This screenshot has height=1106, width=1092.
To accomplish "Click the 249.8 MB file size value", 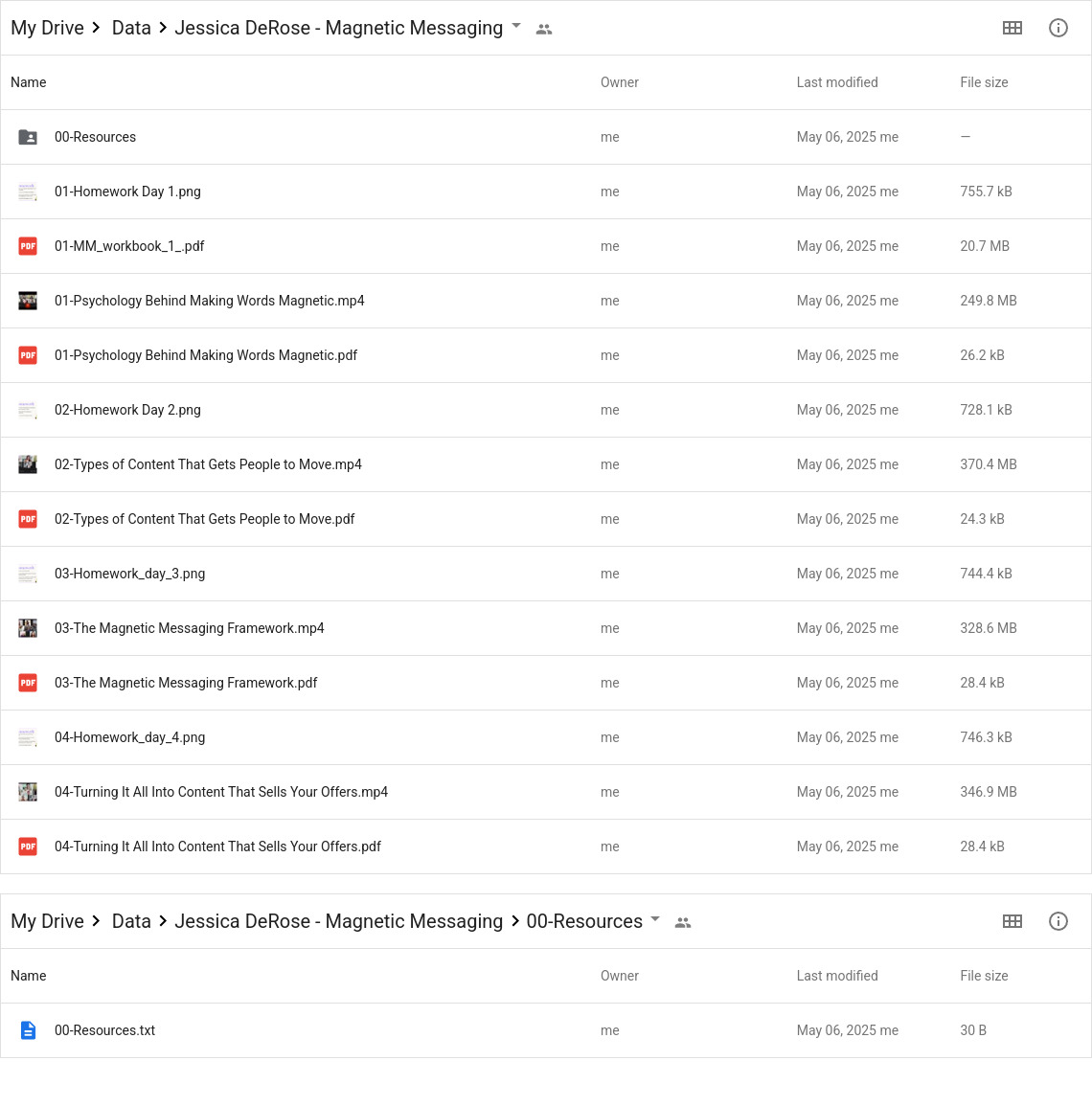I will click(989, 301).
